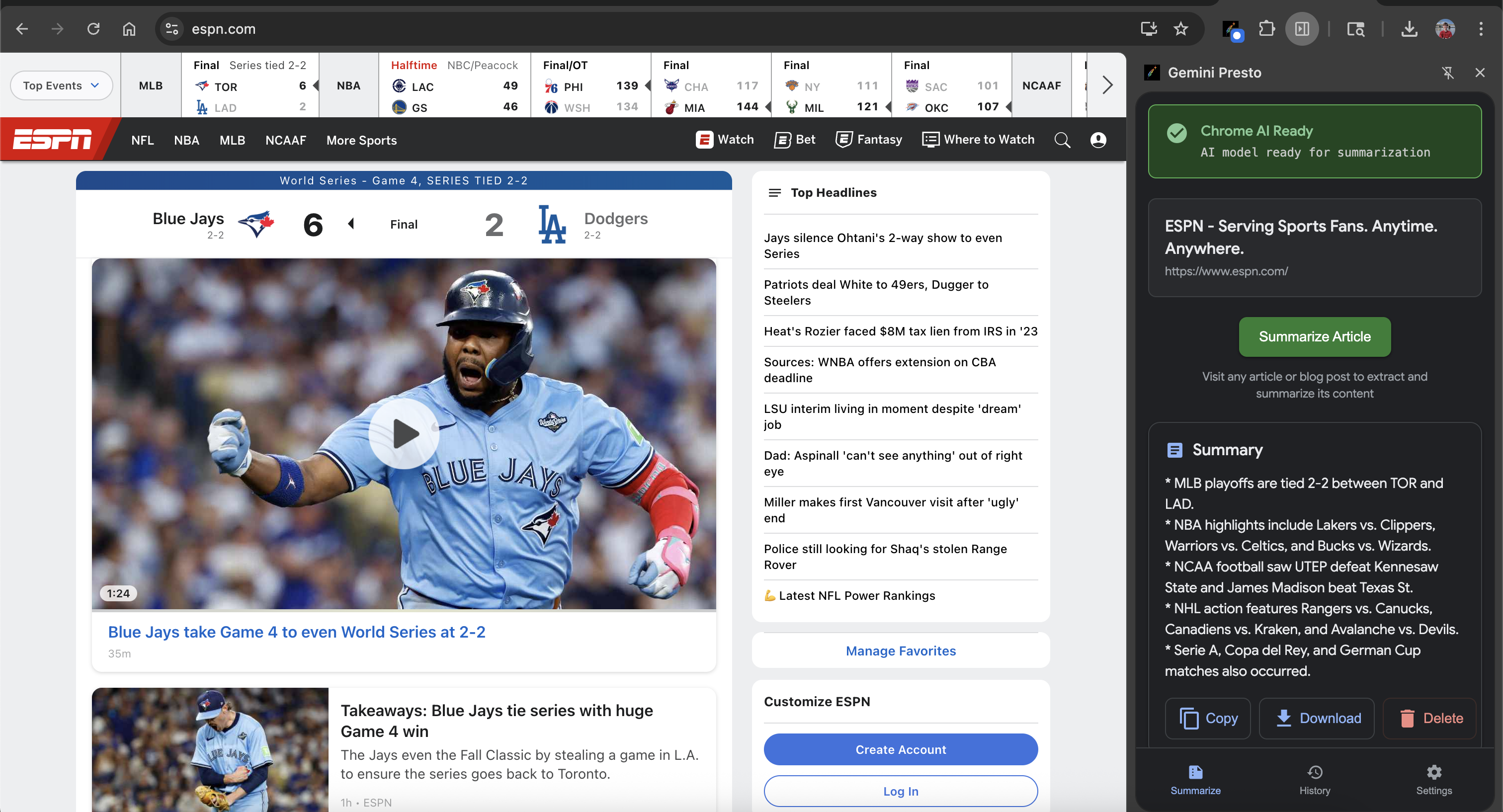Screen dimensions: 1503x812
Task: Click the ESPN search magnifier icon
Action: [x=1062, y=140]
